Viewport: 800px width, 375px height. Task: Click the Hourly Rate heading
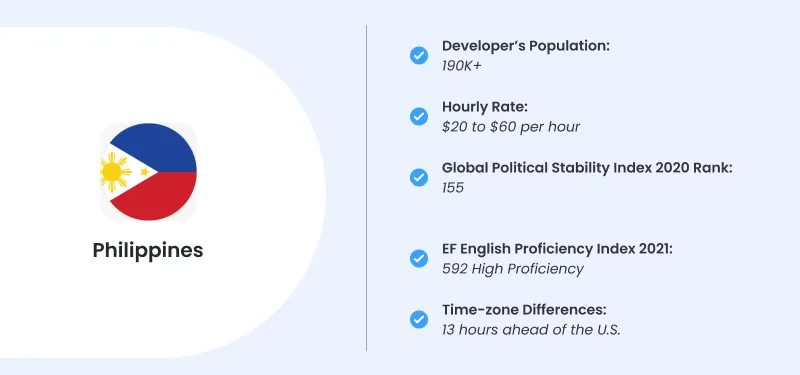tap(485, 107)
